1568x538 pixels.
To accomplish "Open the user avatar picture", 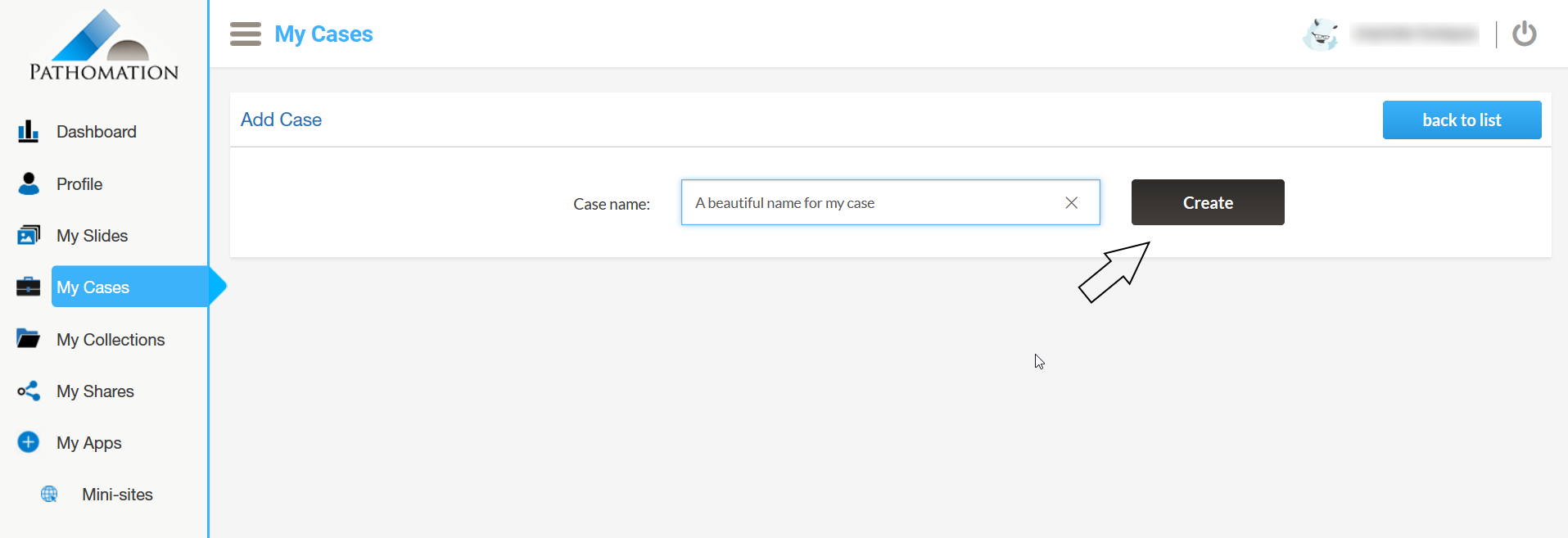I will click(x=1320, y=34).
